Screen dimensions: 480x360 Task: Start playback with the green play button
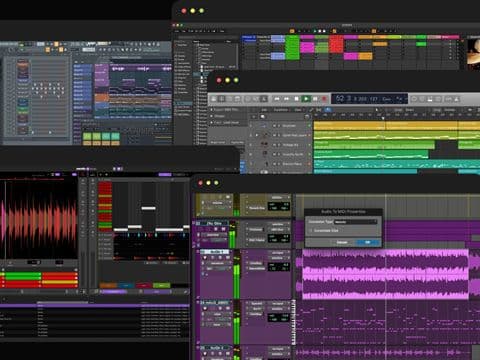(306, 99)
